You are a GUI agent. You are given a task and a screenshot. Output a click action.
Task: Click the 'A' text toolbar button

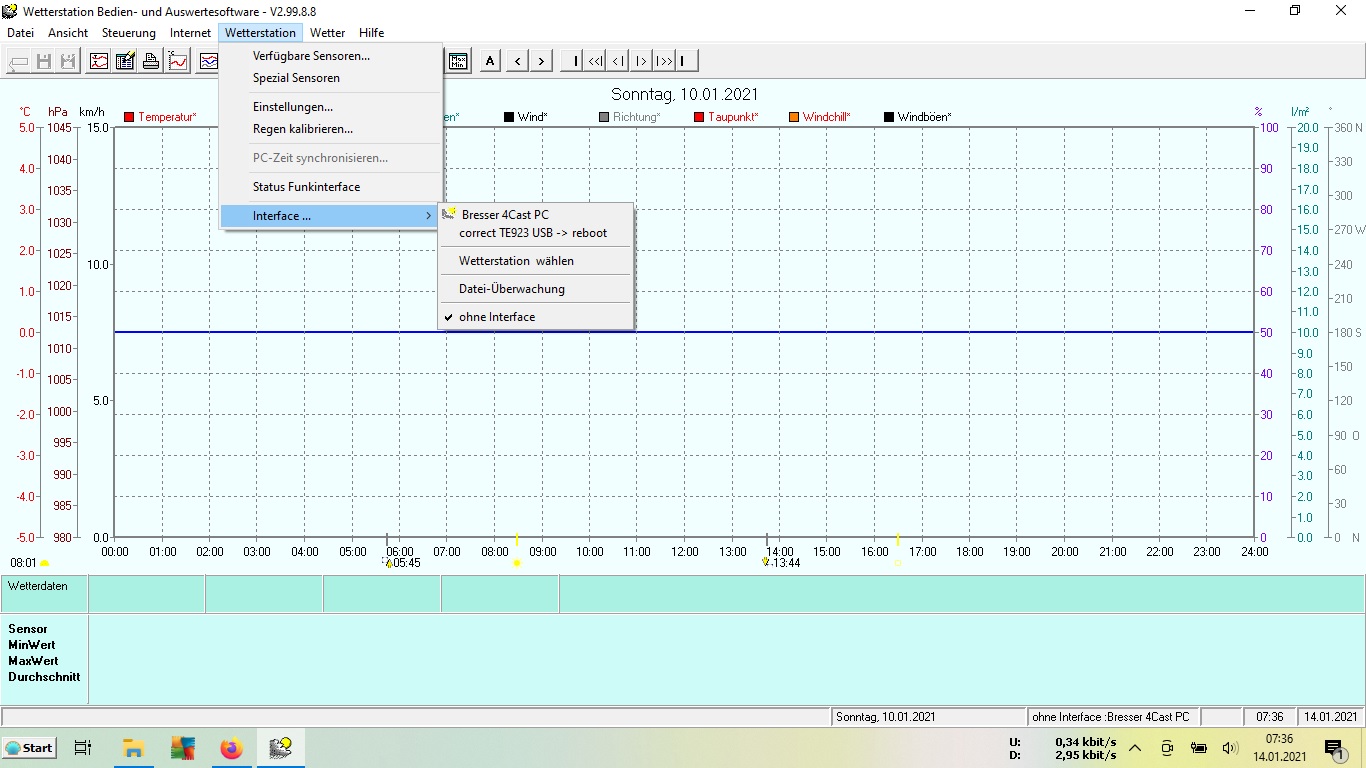[x=490, y=61]
